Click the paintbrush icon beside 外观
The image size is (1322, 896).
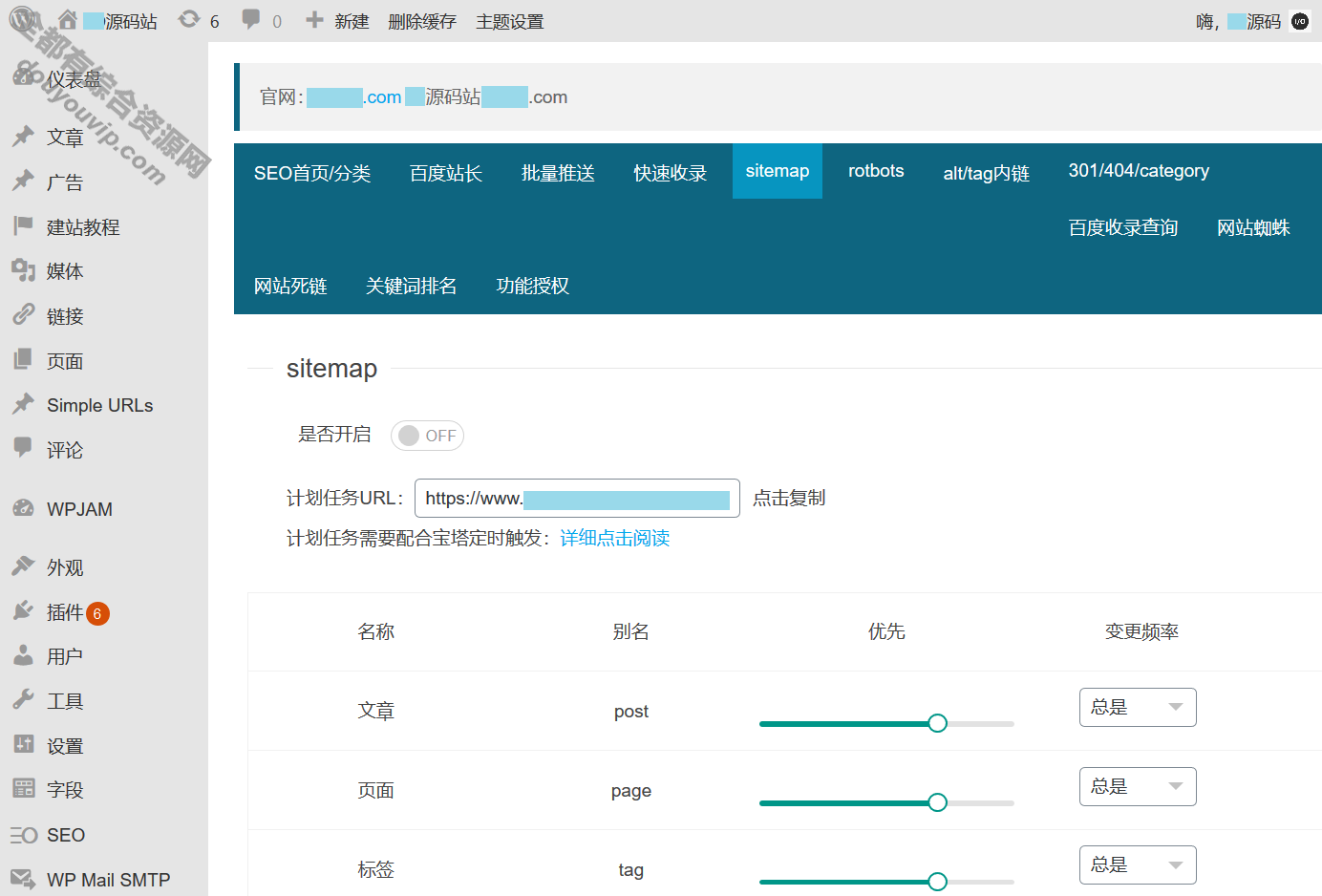(x=23, y=566)
